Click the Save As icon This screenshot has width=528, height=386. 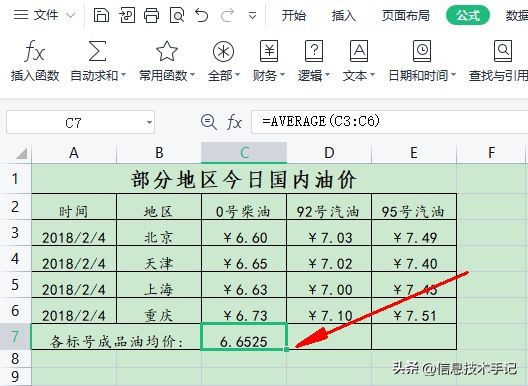click(x=127, y=15)
